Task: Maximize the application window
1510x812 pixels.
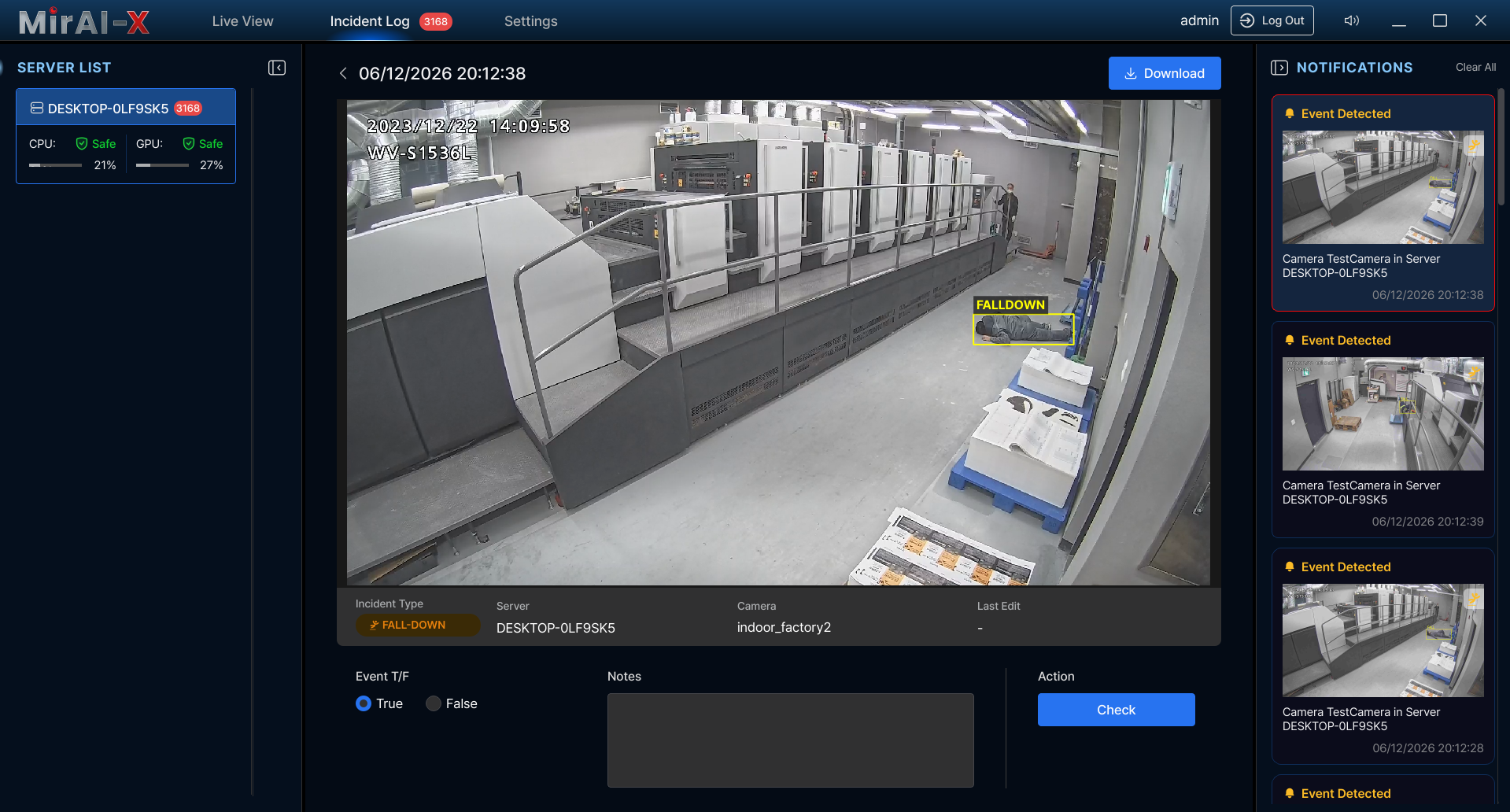Action: pyautogui.click(x=1440, y=20)
